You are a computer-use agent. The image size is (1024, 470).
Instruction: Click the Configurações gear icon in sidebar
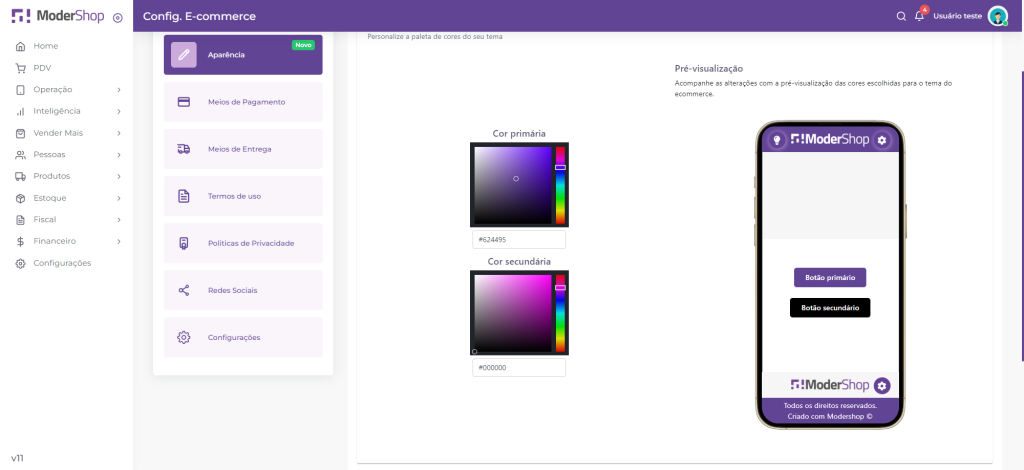[x=20, y=264]
